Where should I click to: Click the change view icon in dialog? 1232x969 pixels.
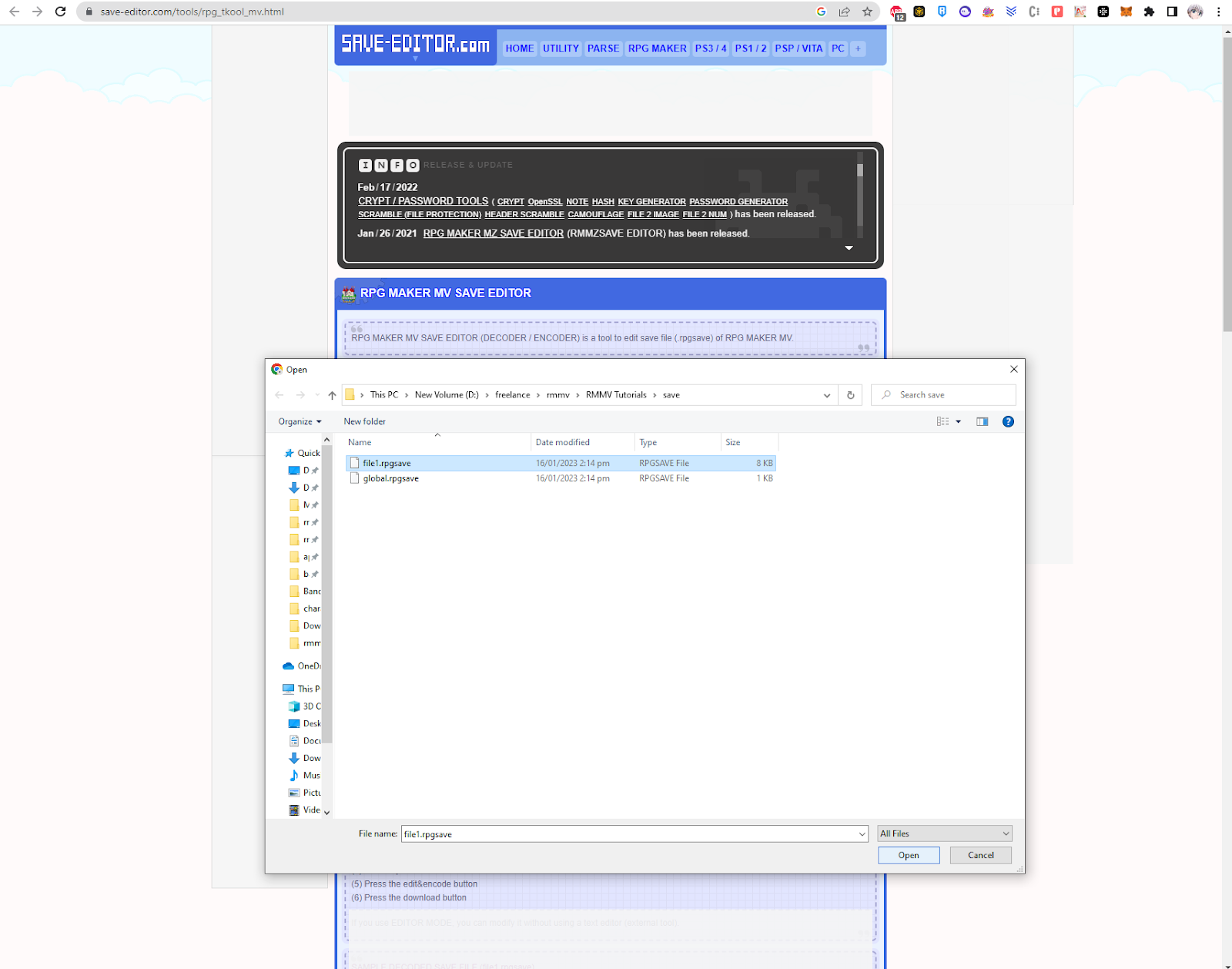[942, 421]
